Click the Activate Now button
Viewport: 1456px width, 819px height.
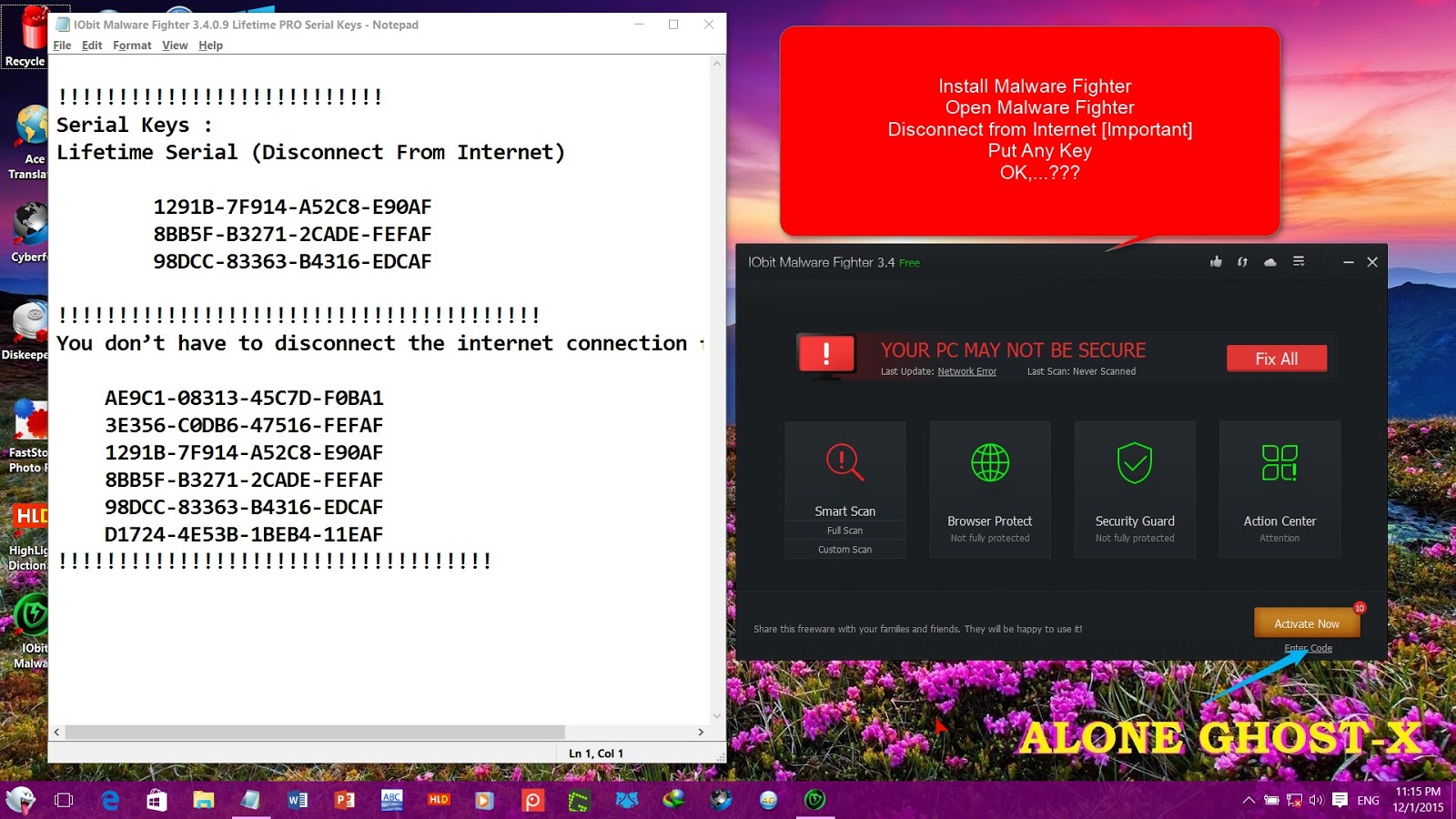click(x=1307, y=623)
